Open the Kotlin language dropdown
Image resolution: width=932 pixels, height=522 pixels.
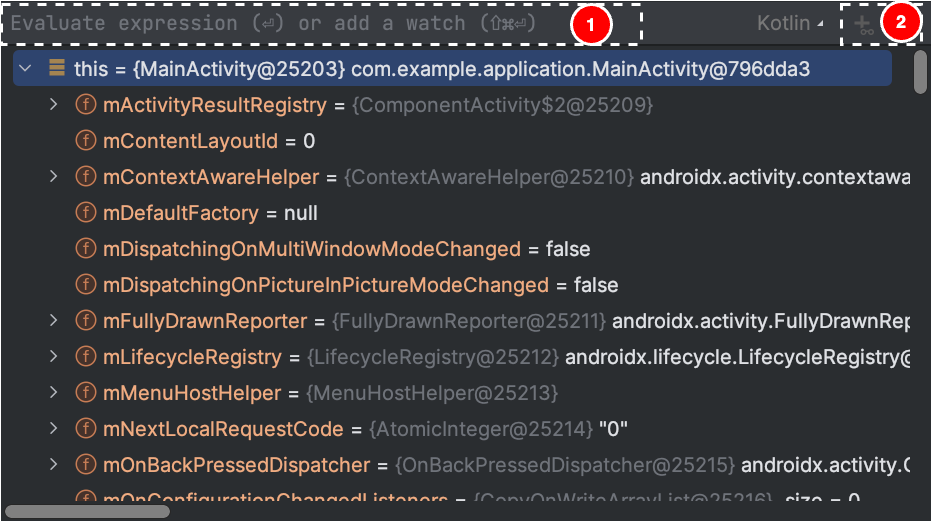pos(790,23)
